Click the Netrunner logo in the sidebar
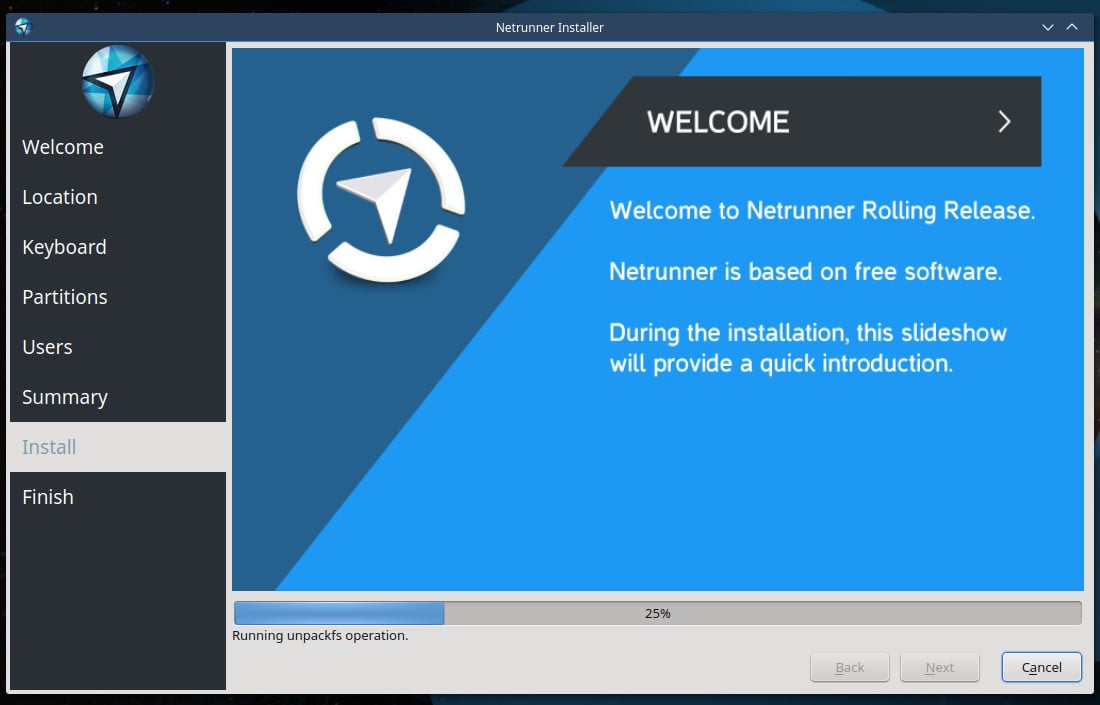Image resolution: width=1100 pixels, height=705 pixels. click(x=116, y=81)
